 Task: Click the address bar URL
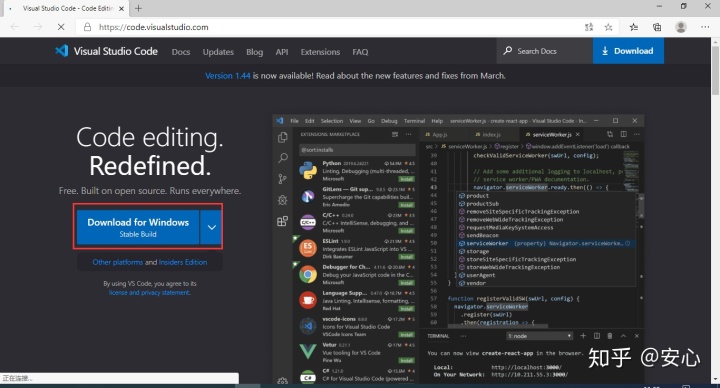click(154, 27)
